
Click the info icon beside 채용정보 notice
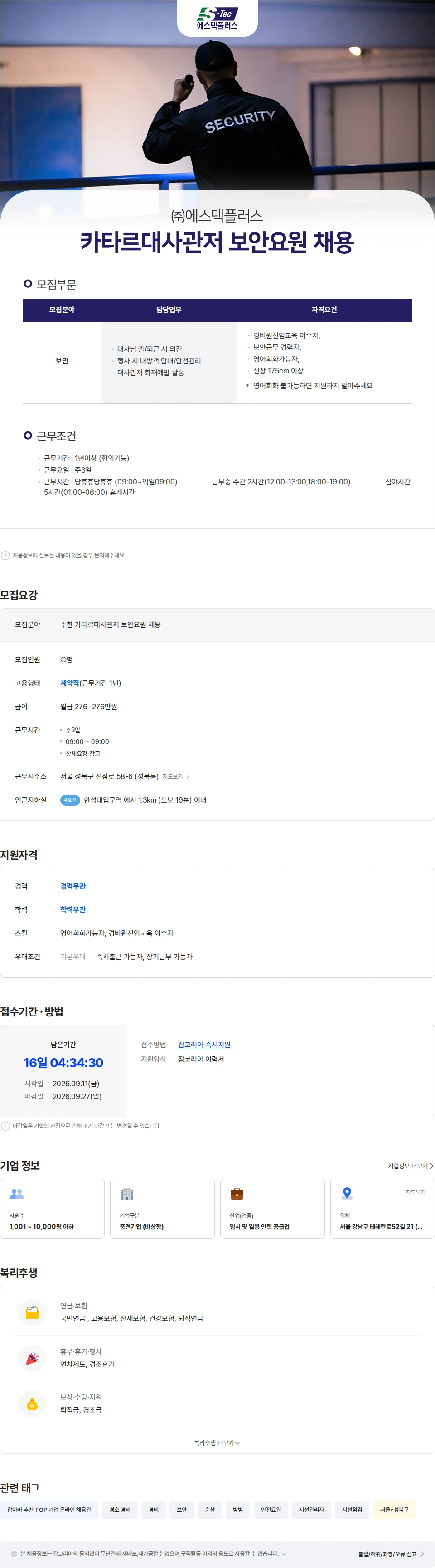point(5,555)
